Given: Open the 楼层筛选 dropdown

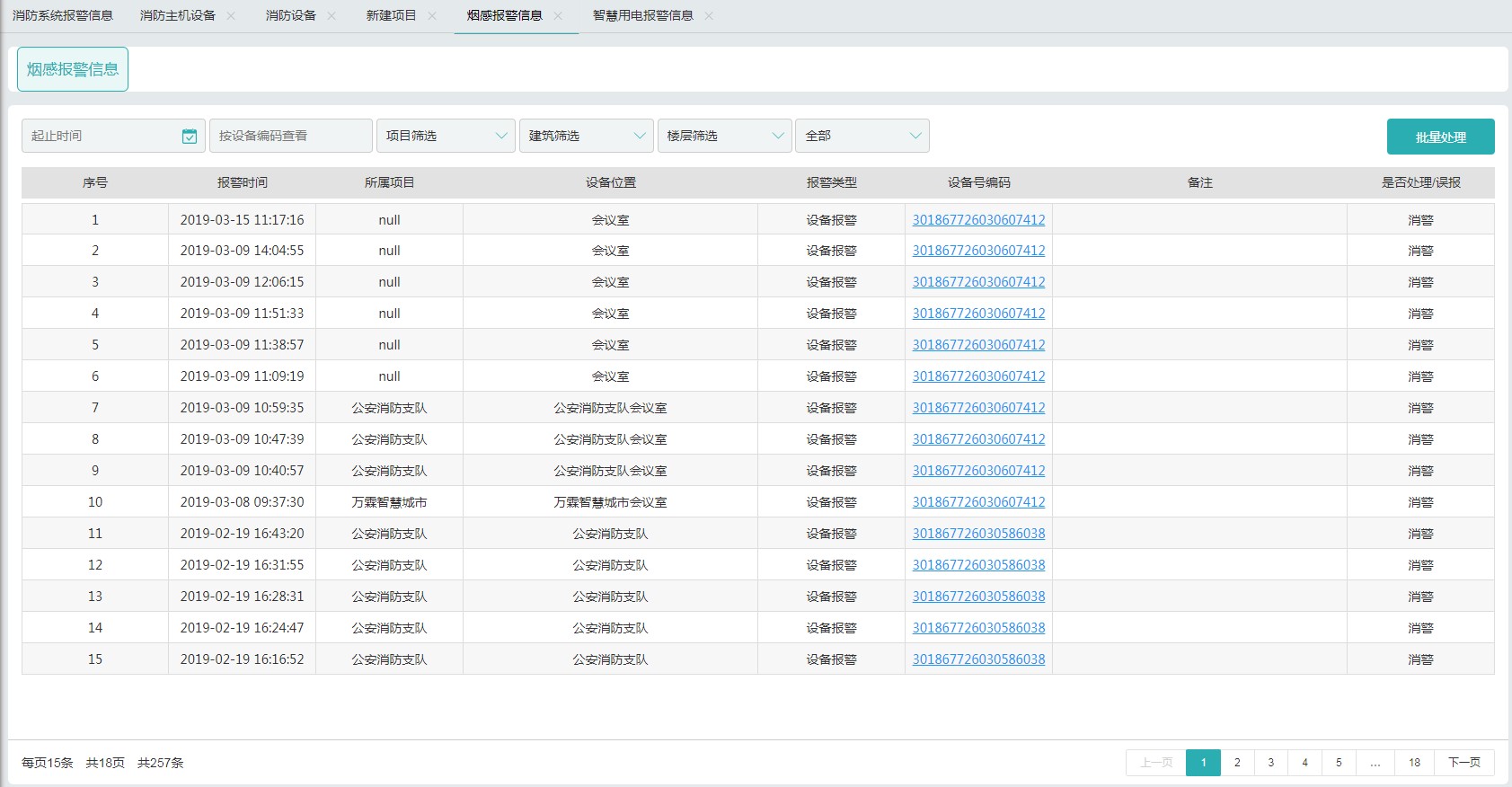Looking at the screenshot, I should click(x=725, y=136).
